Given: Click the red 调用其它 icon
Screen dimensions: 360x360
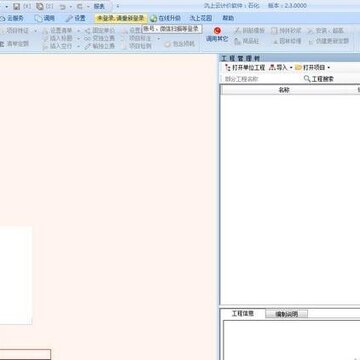Looking at the screenshot, I should [x=217, y=31].
